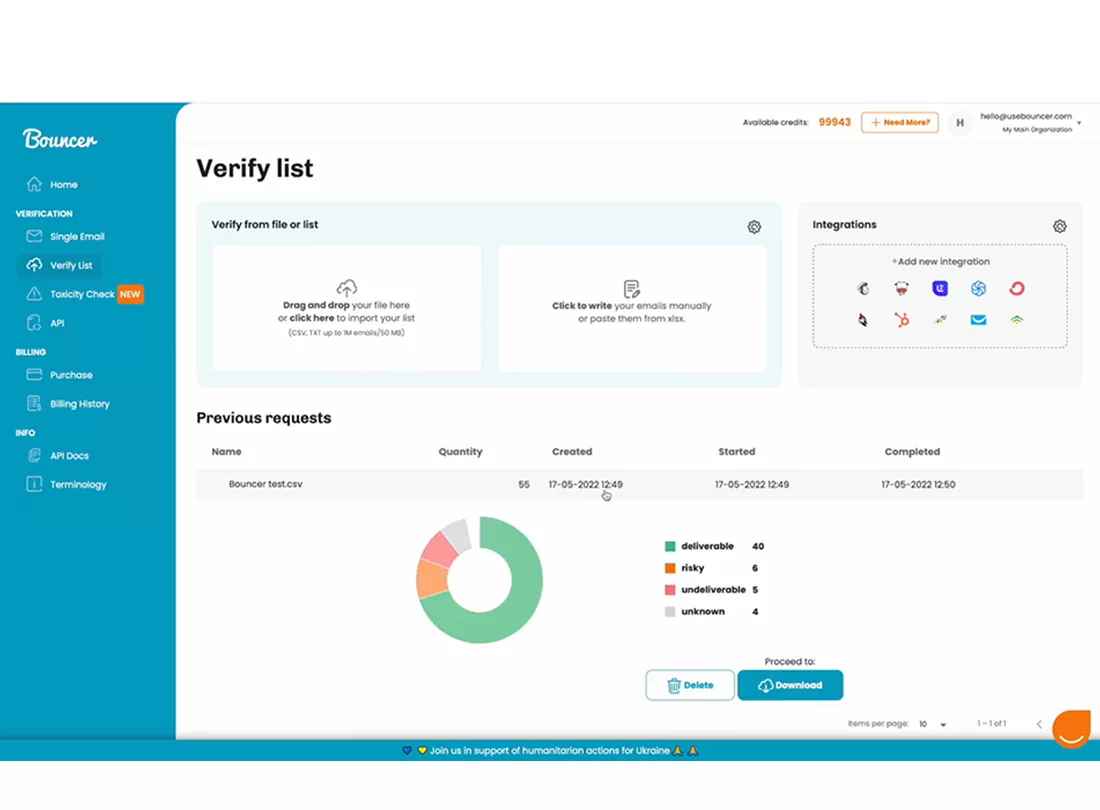Viewport: 1100px width, 810px height.
Task: Click the API icon in sidebar
Action: coord(34,323)
